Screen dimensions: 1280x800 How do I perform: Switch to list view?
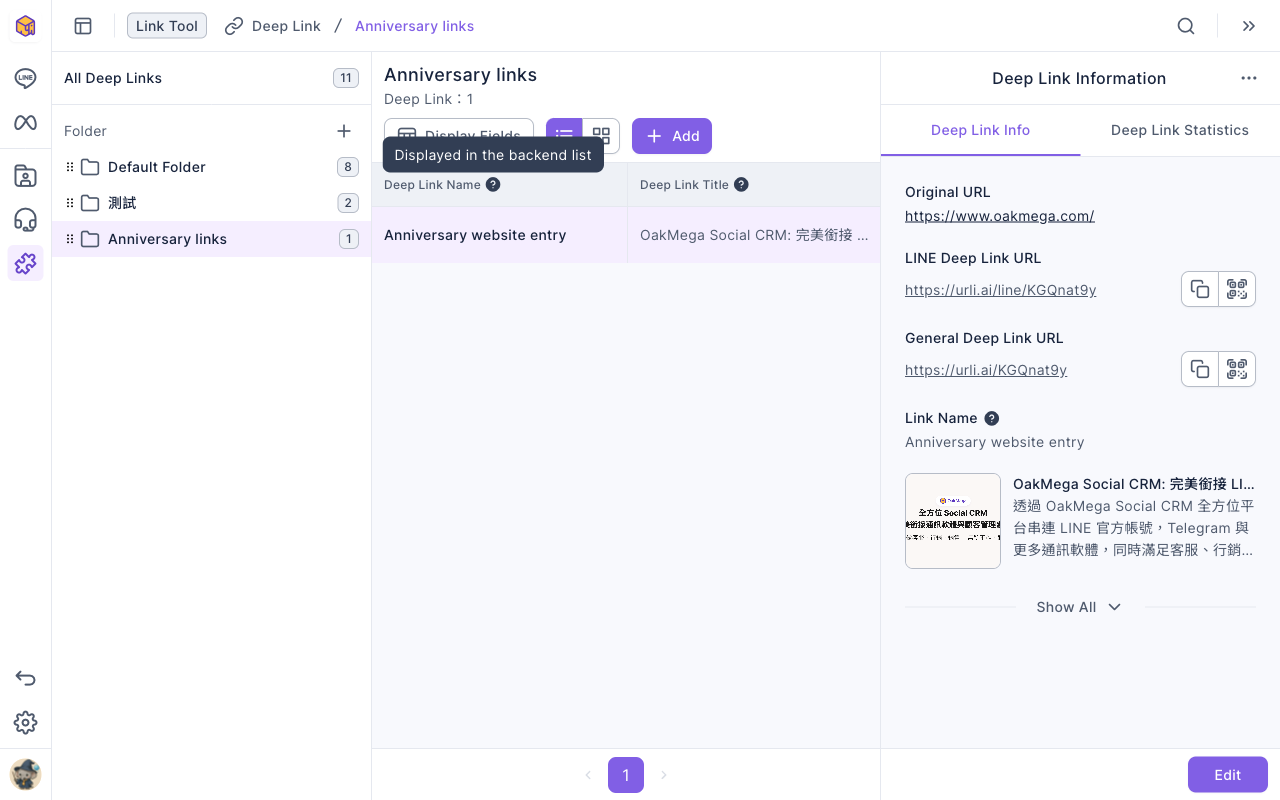coord(564,136)
